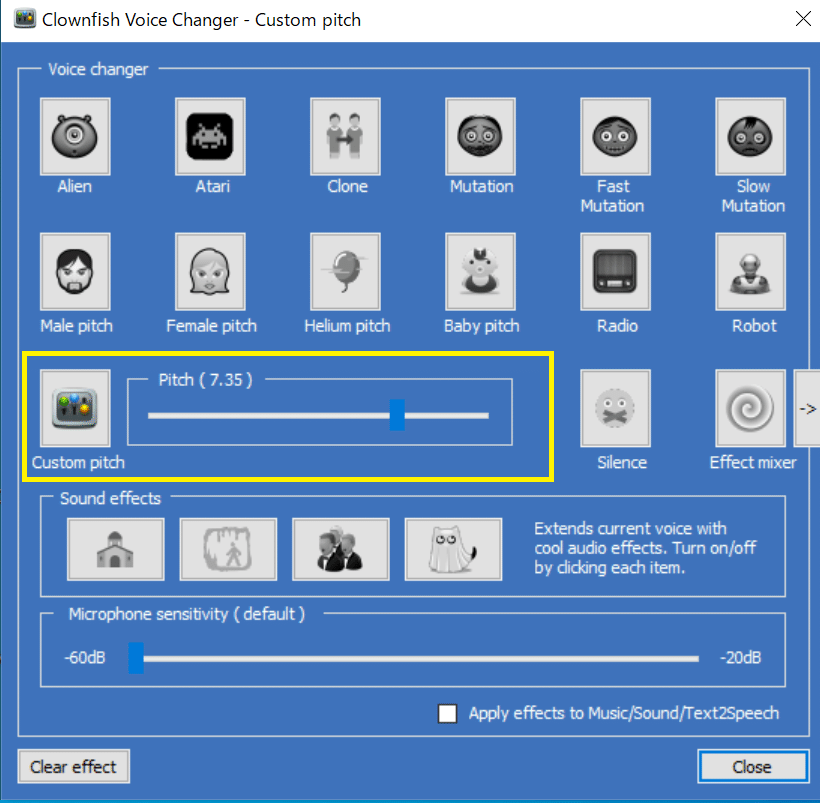The height and width of the screenshot is (803, 820).
Task: Click the -20dB sensitivity label
Action: 741,658
